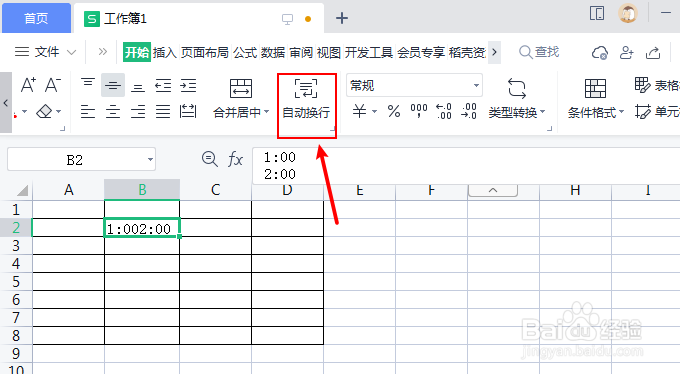Select row 5 header
The width and height of the screenshot is (680, 374).
(x=16, y=282)
